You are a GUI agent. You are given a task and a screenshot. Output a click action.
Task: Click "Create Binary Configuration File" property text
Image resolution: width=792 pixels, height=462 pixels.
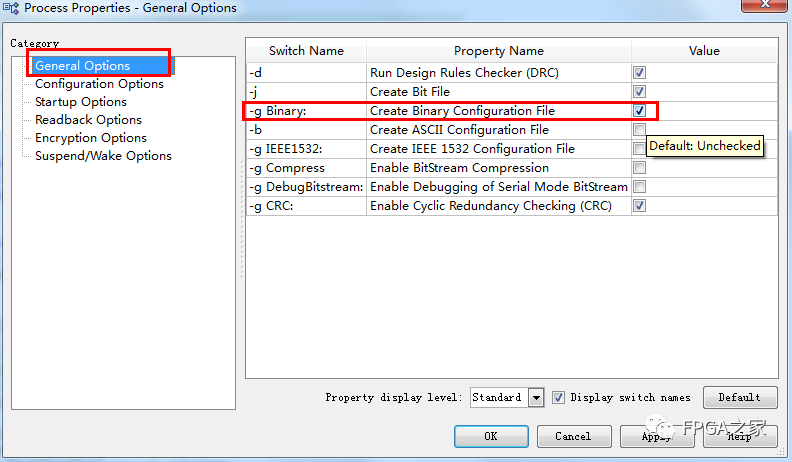point(462,111)
